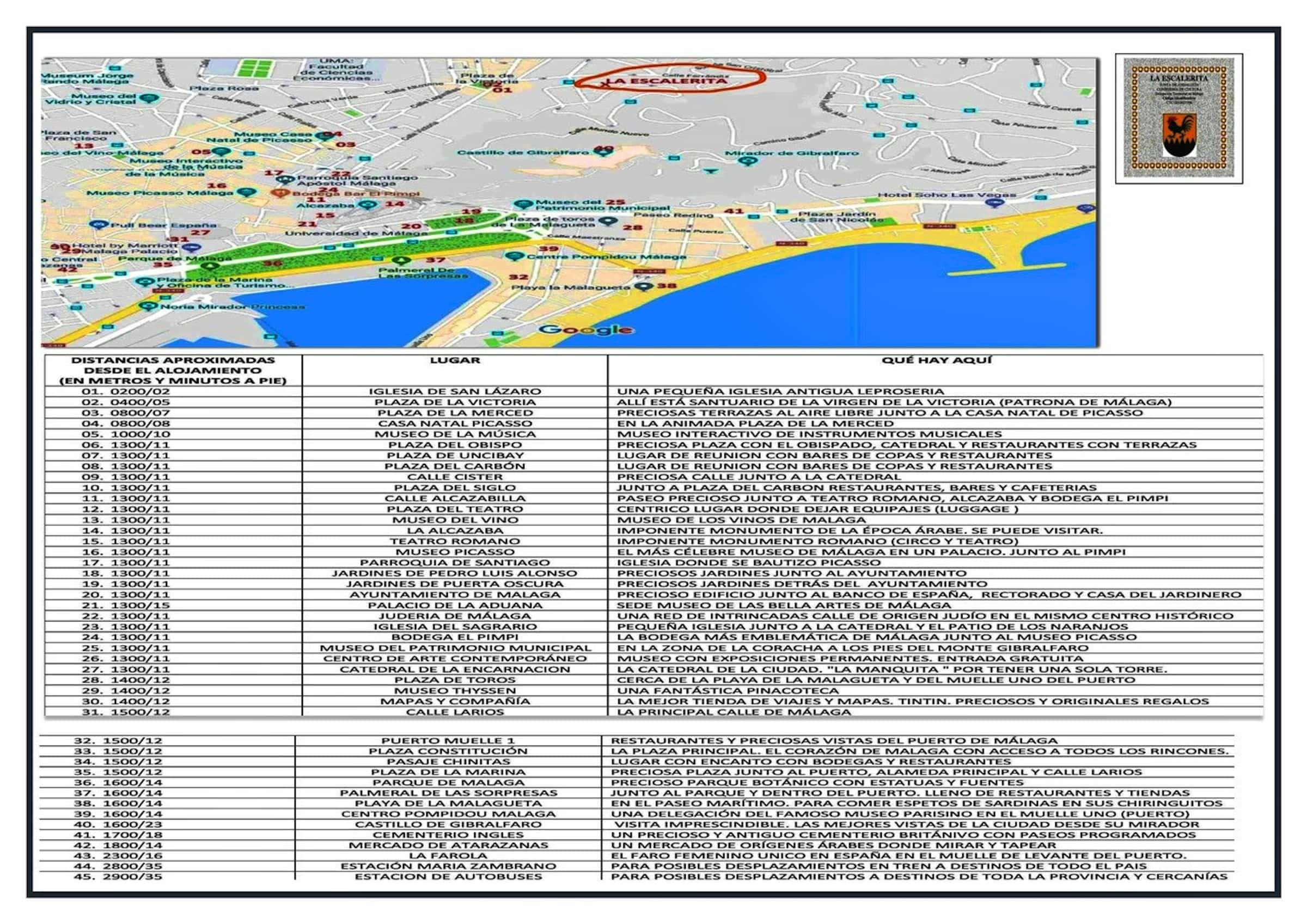Screen dimensions: 1307x924
Task: Select 'JARDINES DE PEDRO LUIS ALONSO'
Action: [x=455, y=573]
